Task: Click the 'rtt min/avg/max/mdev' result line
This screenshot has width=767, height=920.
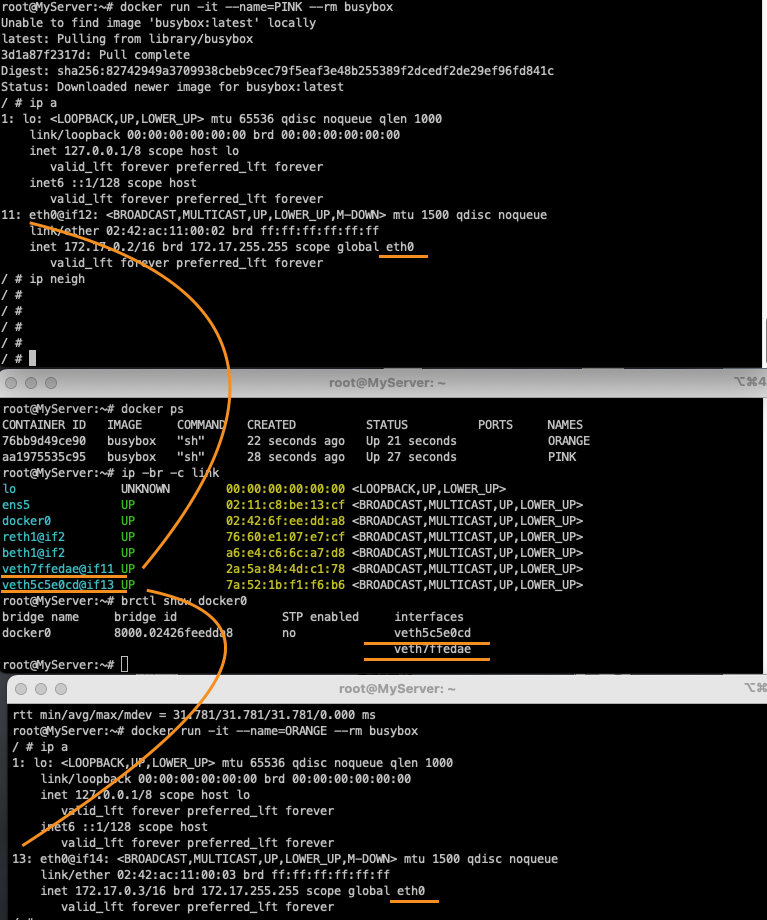Action: click(194, 715)
